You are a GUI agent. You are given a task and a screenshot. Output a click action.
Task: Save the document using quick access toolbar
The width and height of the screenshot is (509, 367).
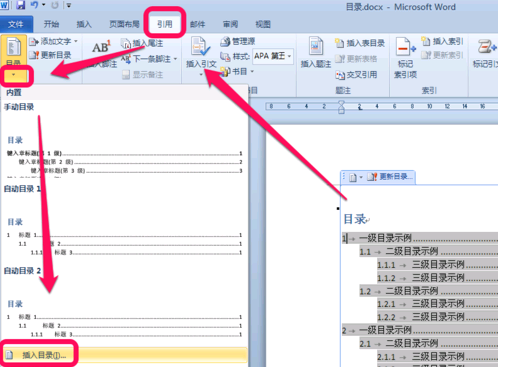click(x=20, y=5)
